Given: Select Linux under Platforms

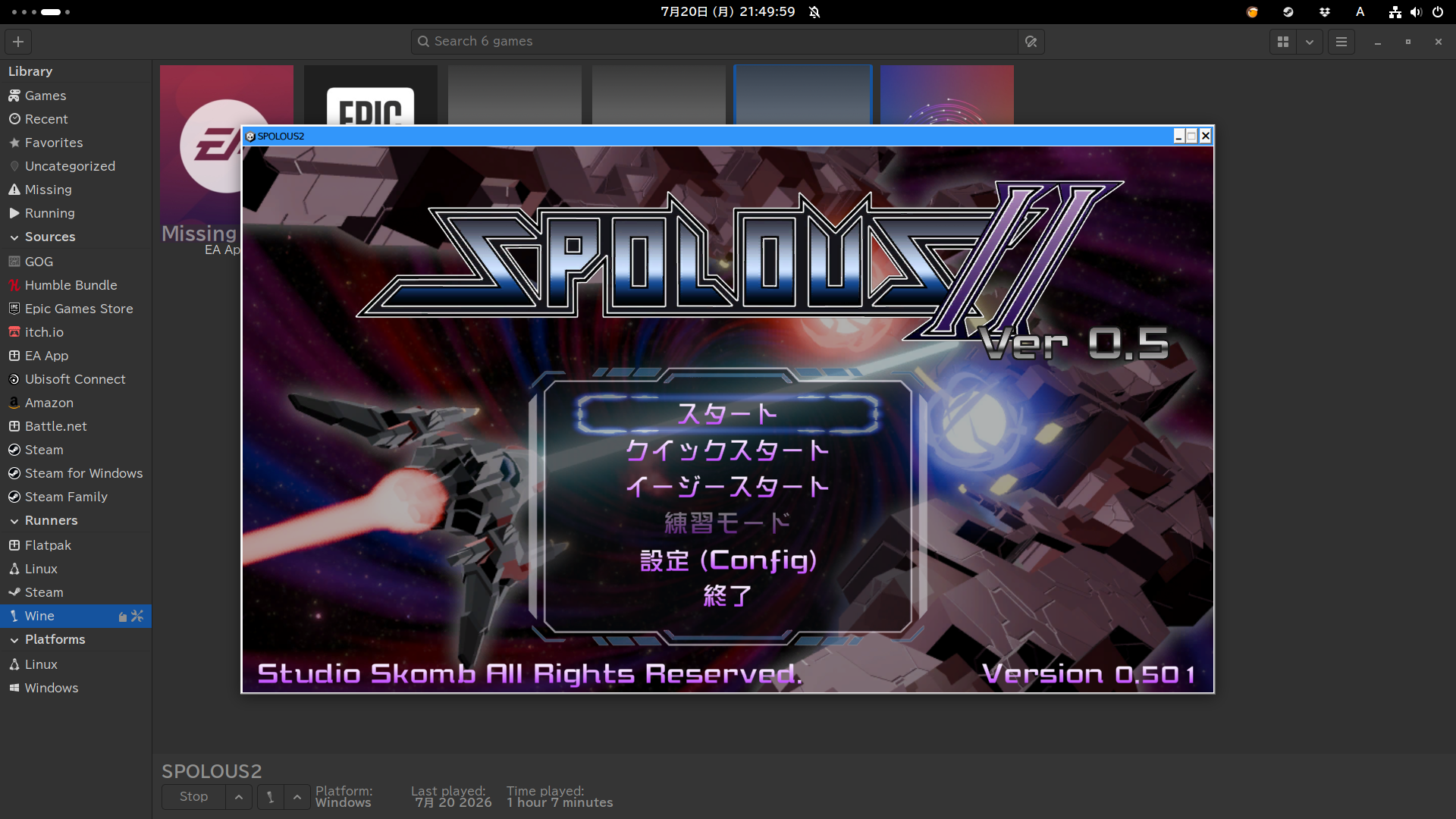Looking at the screenshot, I should click(76, 664).
